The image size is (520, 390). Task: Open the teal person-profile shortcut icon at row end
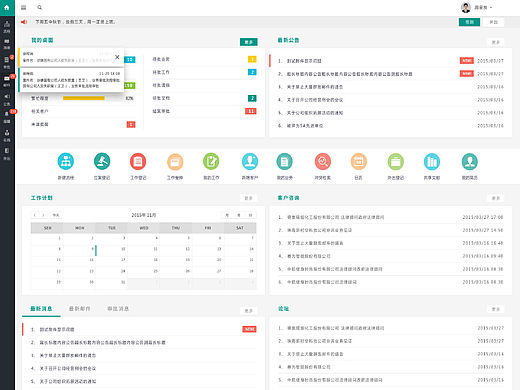(x=470, y=161)
